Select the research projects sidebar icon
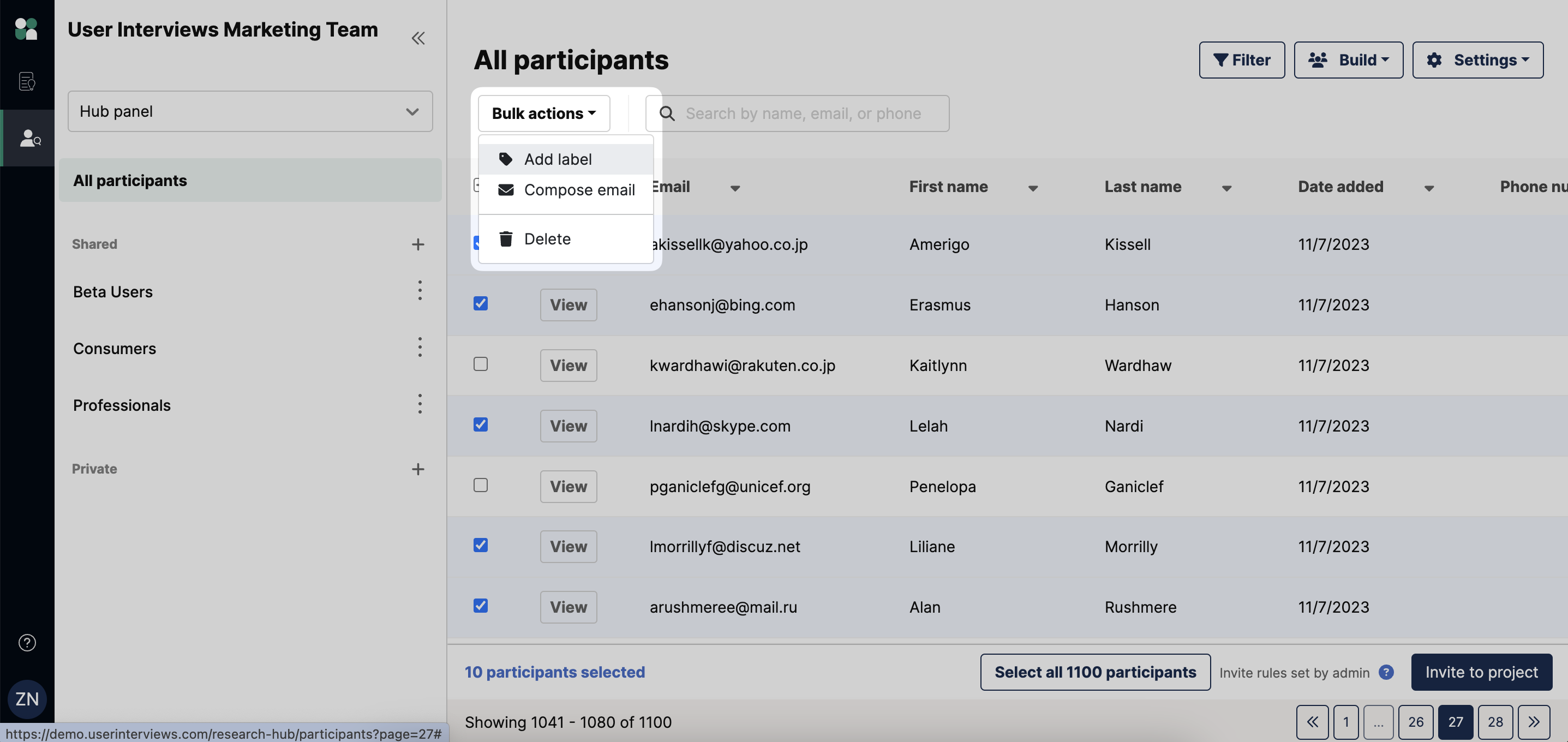The width and height of the screenshot is (1568, 742). coord(27,81)
